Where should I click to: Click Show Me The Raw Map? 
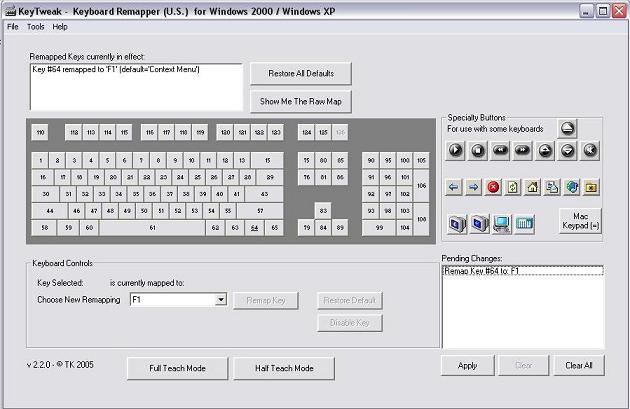(301, 101)
